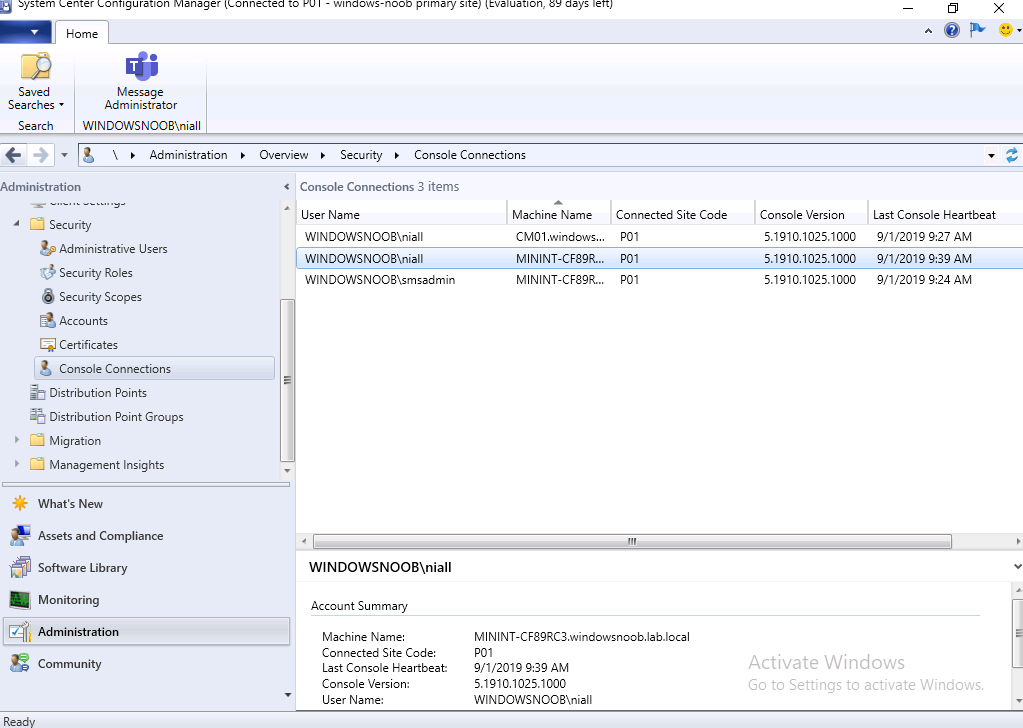Select the Home ribbon tab
Viewport: 1023px width, 728px height.
82,33
